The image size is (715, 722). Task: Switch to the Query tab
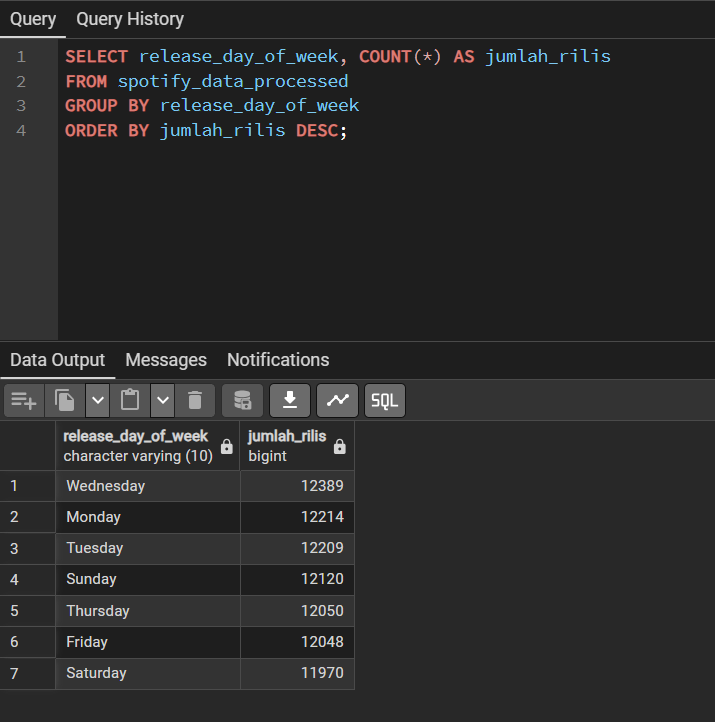click(x=33, y=19)
